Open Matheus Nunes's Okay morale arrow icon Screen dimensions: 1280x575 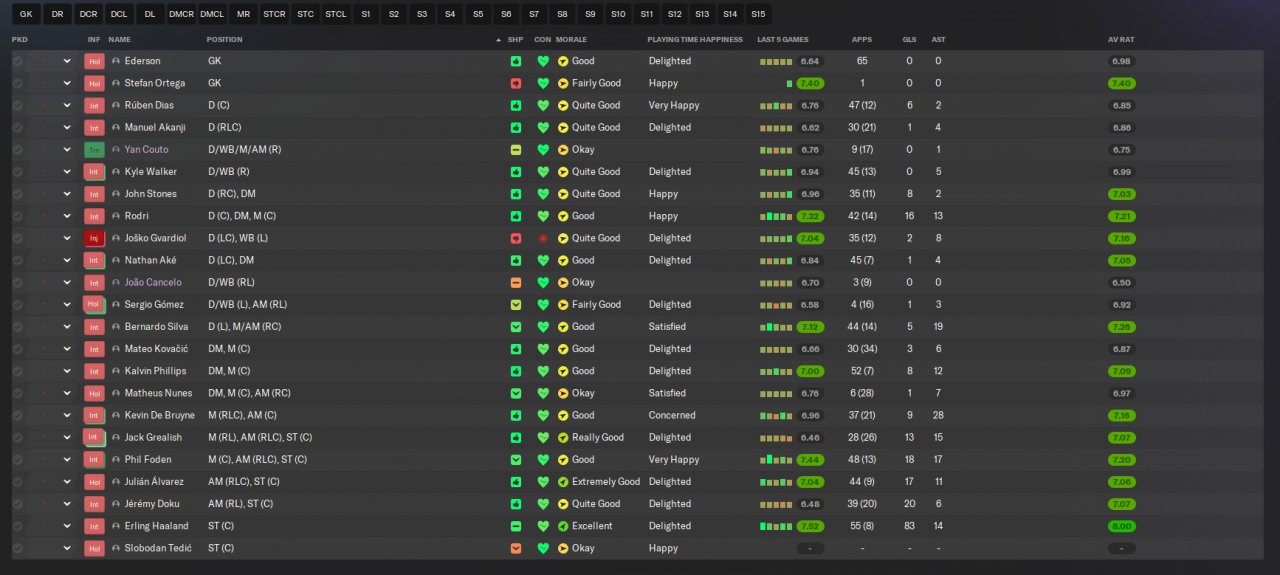(x=563, y=393)
